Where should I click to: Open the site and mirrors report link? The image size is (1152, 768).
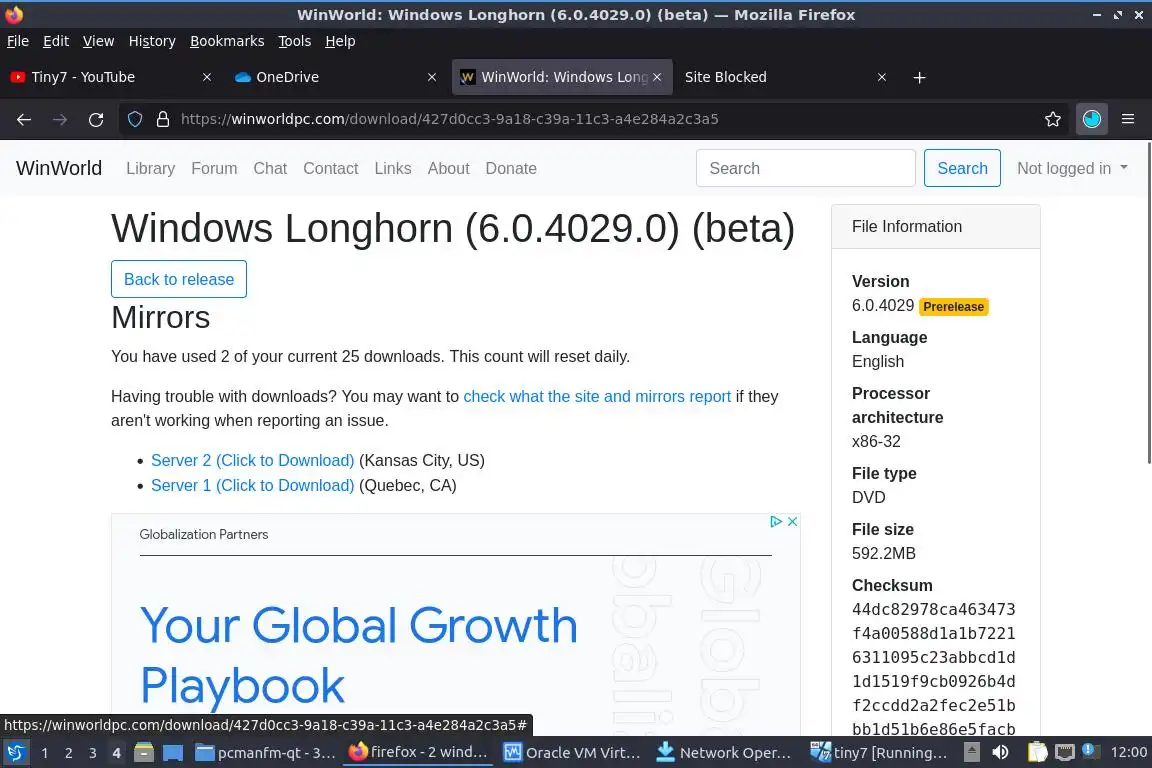(597, 397)
